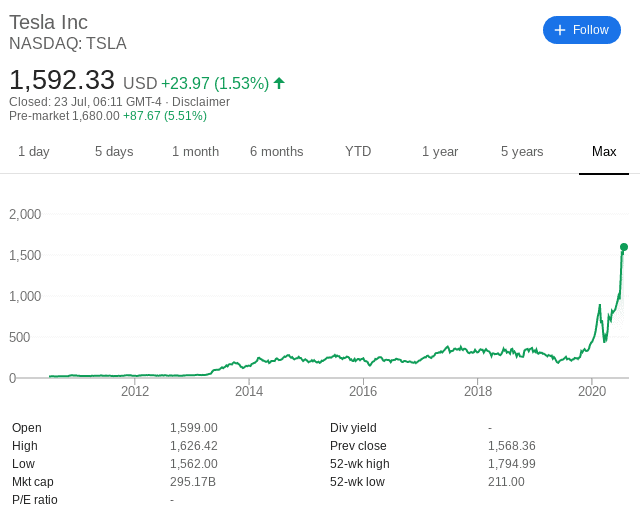Click the 2018 label on the x-axis

pyautogui.click(x=478, y=391)
